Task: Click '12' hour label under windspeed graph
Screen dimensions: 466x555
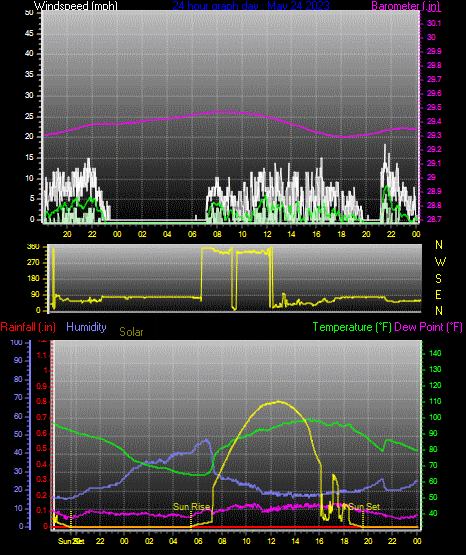Action: (267, 234)
